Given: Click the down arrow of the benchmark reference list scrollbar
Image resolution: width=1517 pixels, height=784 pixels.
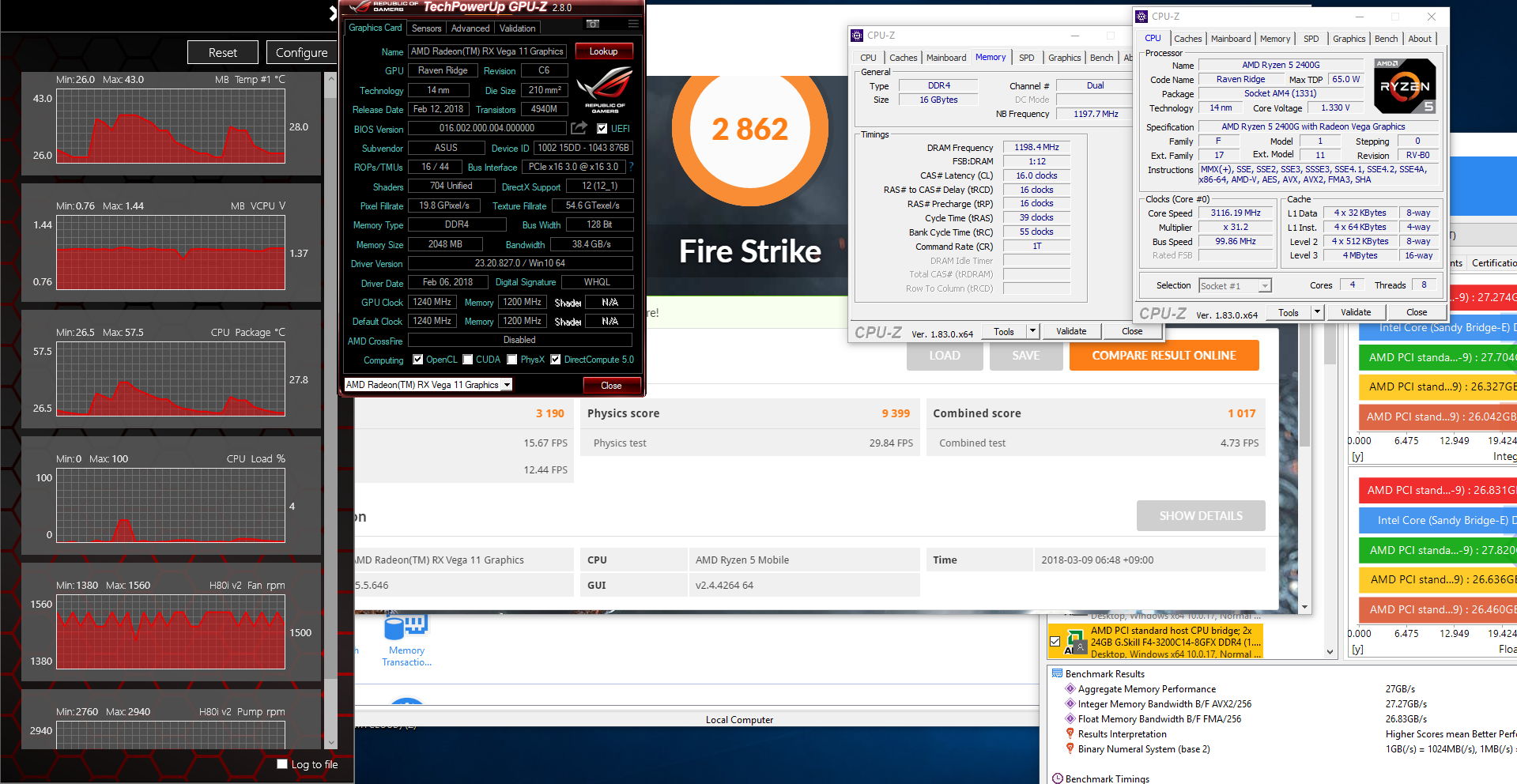Looking at the screenshot, I should 1330,652.
